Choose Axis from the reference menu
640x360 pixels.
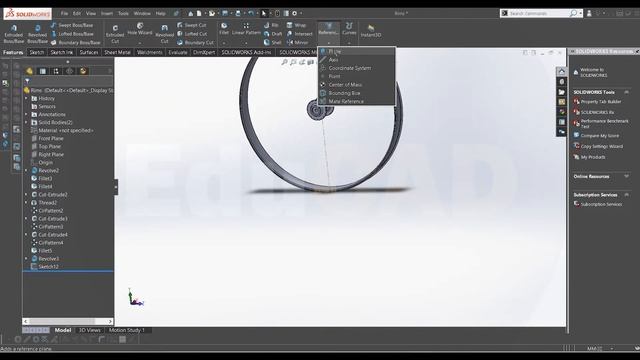tap(356, 60)
